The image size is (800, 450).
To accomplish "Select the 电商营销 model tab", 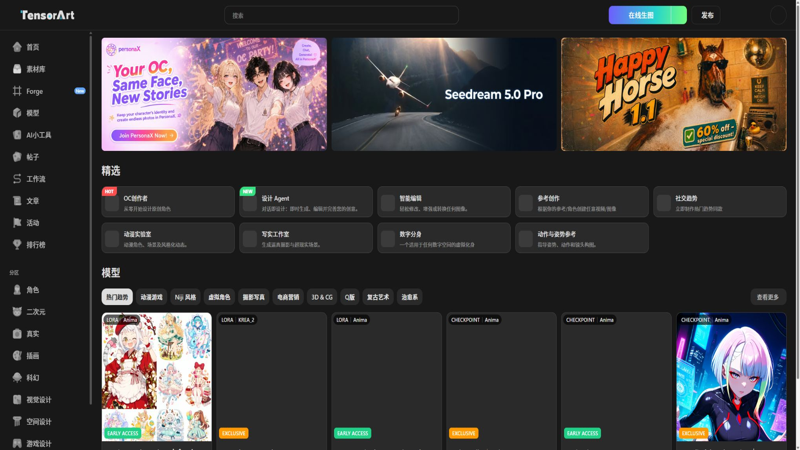I will tap(288, 297).
